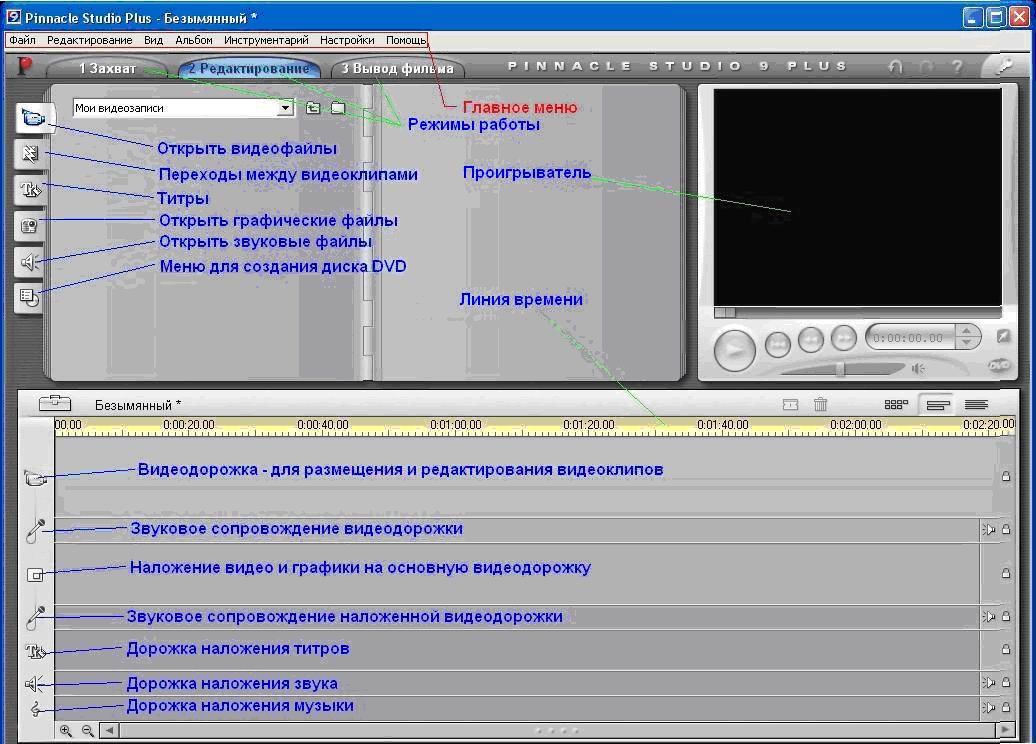Zoom out the timeline with the minus magnifier

87,730
